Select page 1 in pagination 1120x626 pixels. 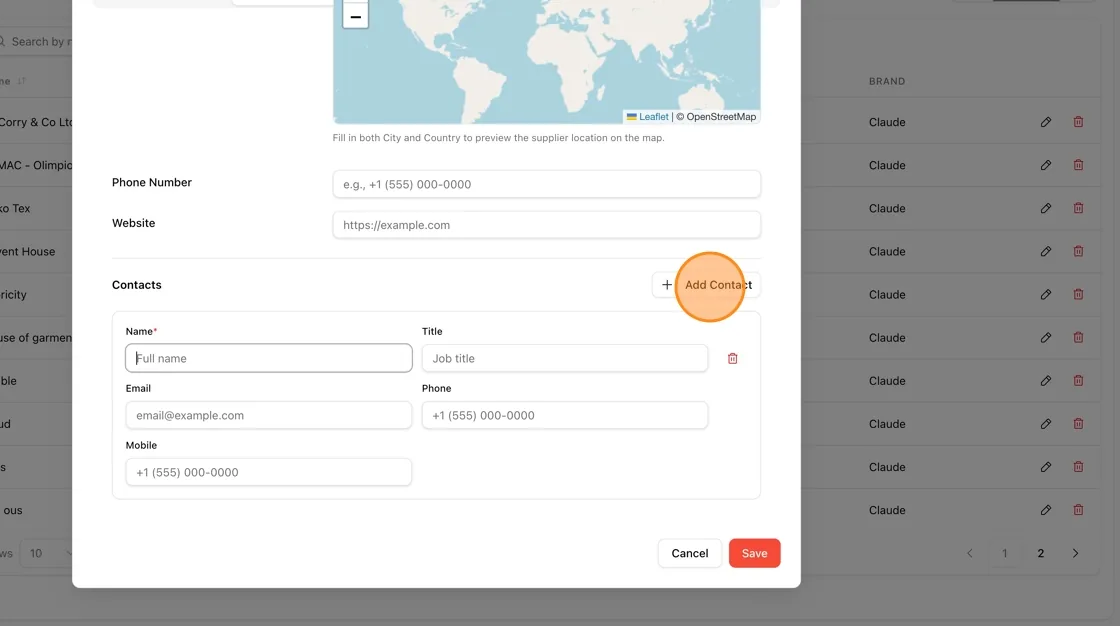[x=1004, y=553]
